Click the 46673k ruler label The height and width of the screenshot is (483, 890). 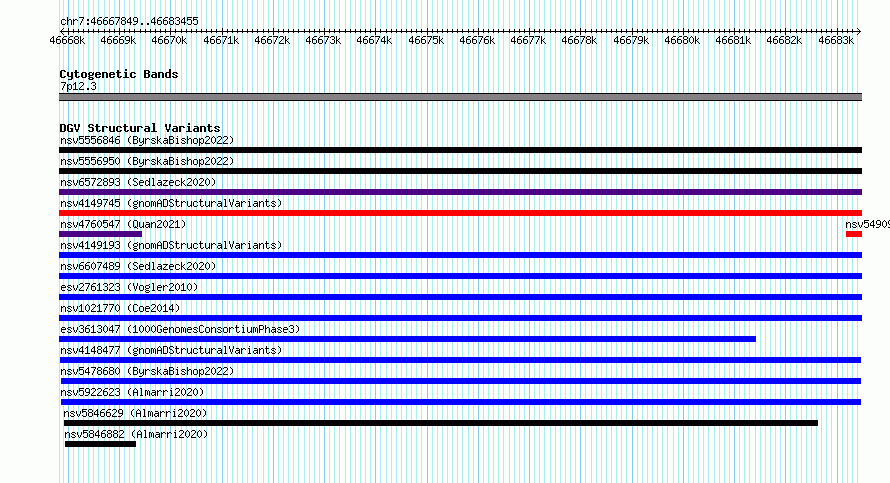pos(323,40)
